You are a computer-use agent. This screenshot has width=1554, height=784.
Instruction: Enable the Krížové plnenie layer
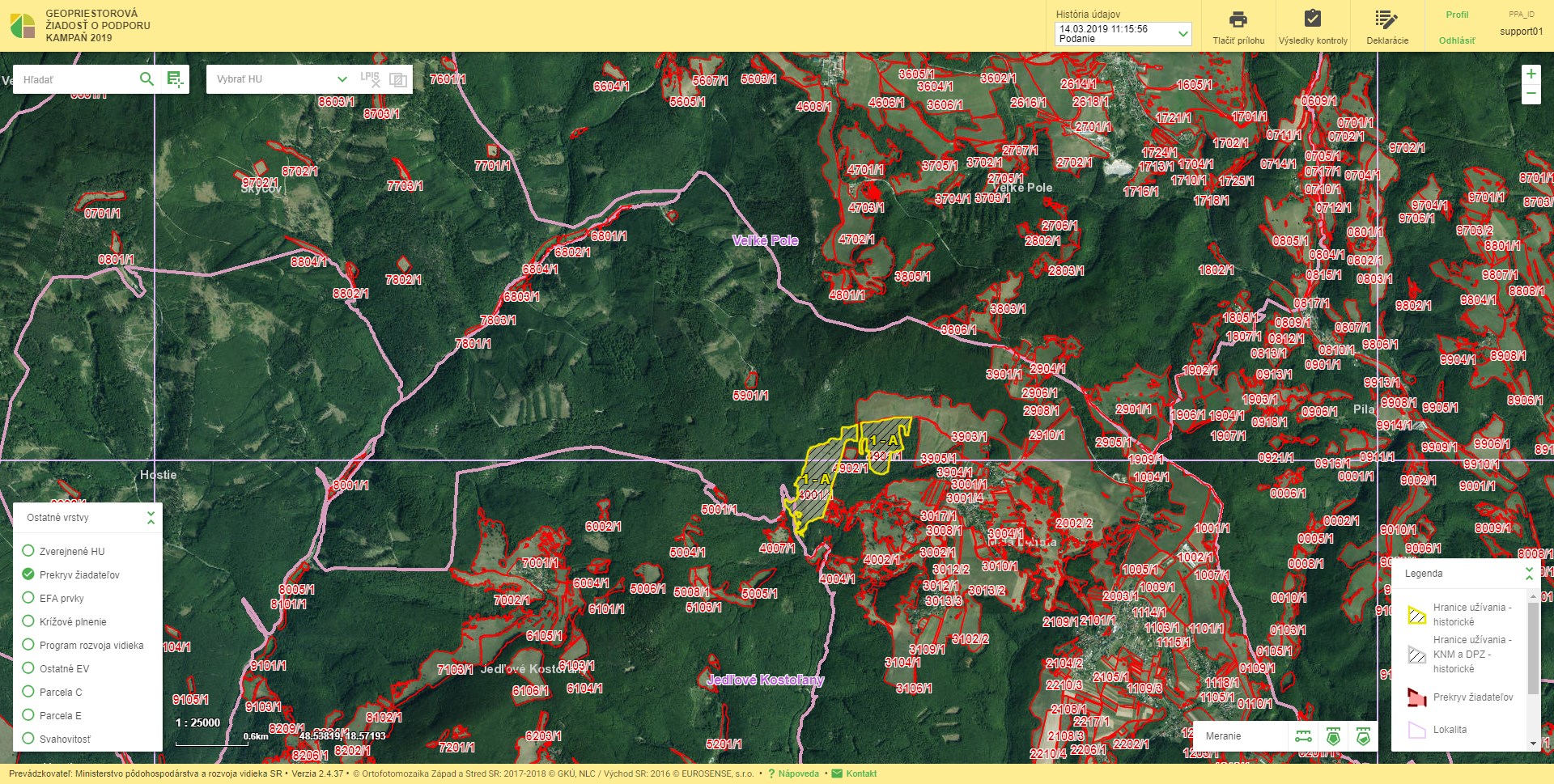(28, 621)
